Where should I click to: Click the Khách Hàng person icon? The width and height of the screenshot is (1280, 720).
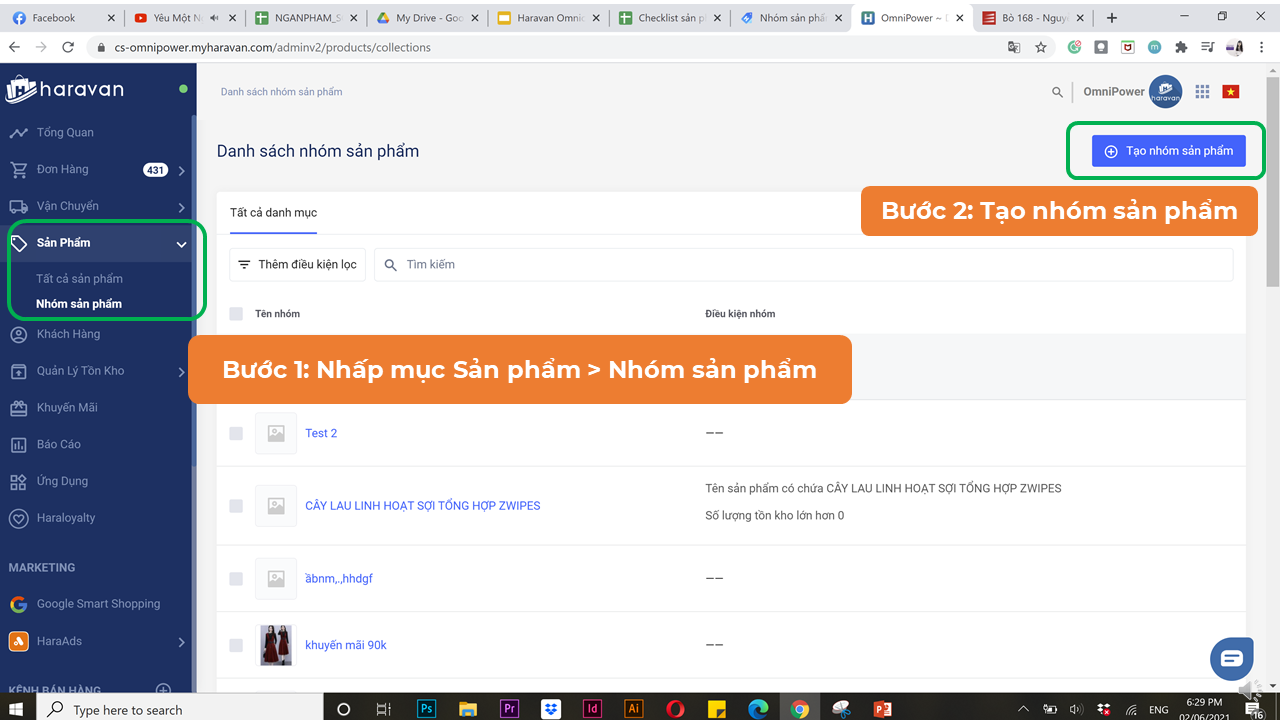coord(18,334)
